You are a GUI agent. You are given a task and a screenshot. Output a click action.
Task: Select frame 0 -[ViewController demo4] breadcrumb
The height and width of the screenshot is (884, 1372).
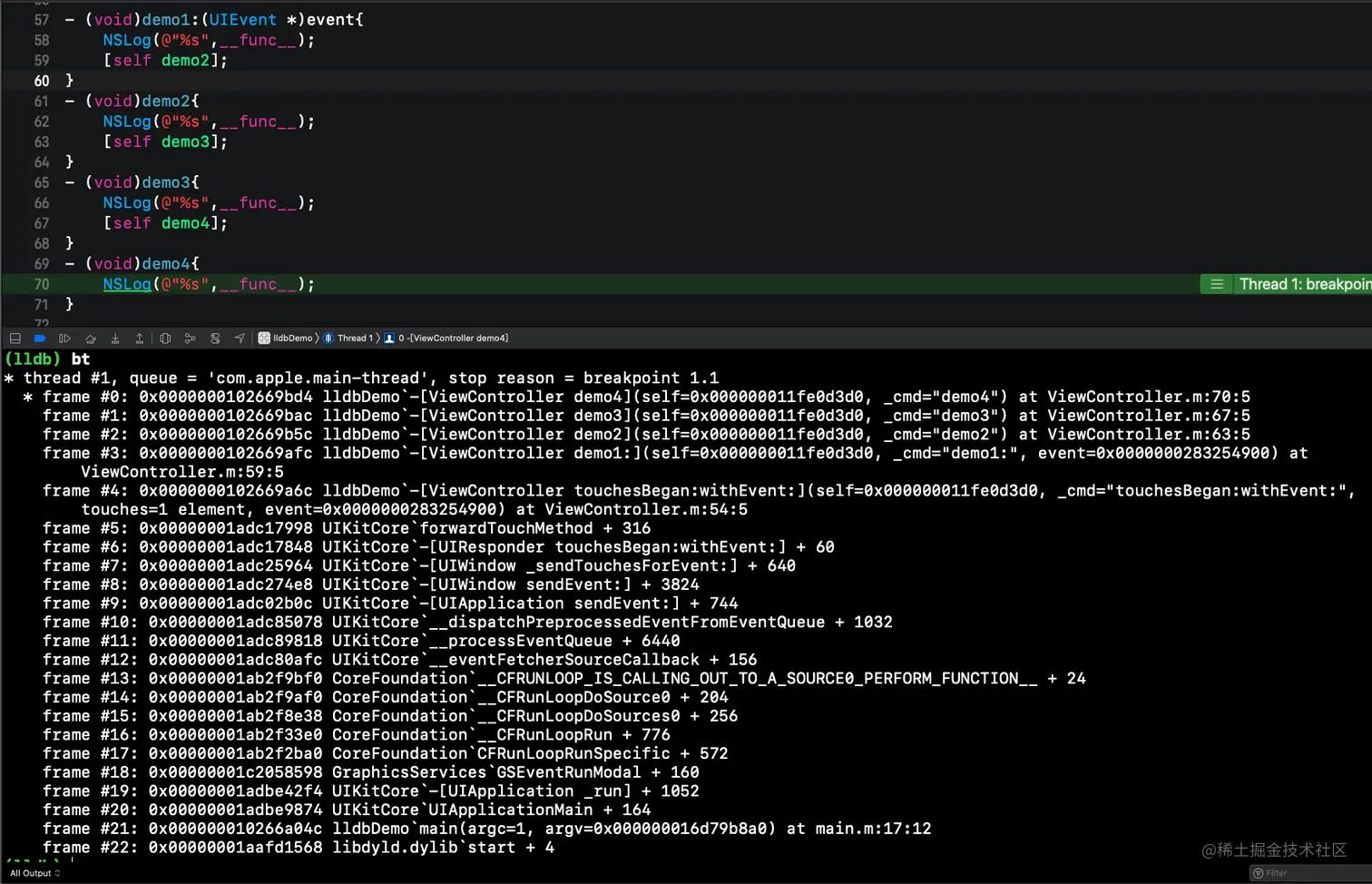pyautogui.click(x=446, y=339)
